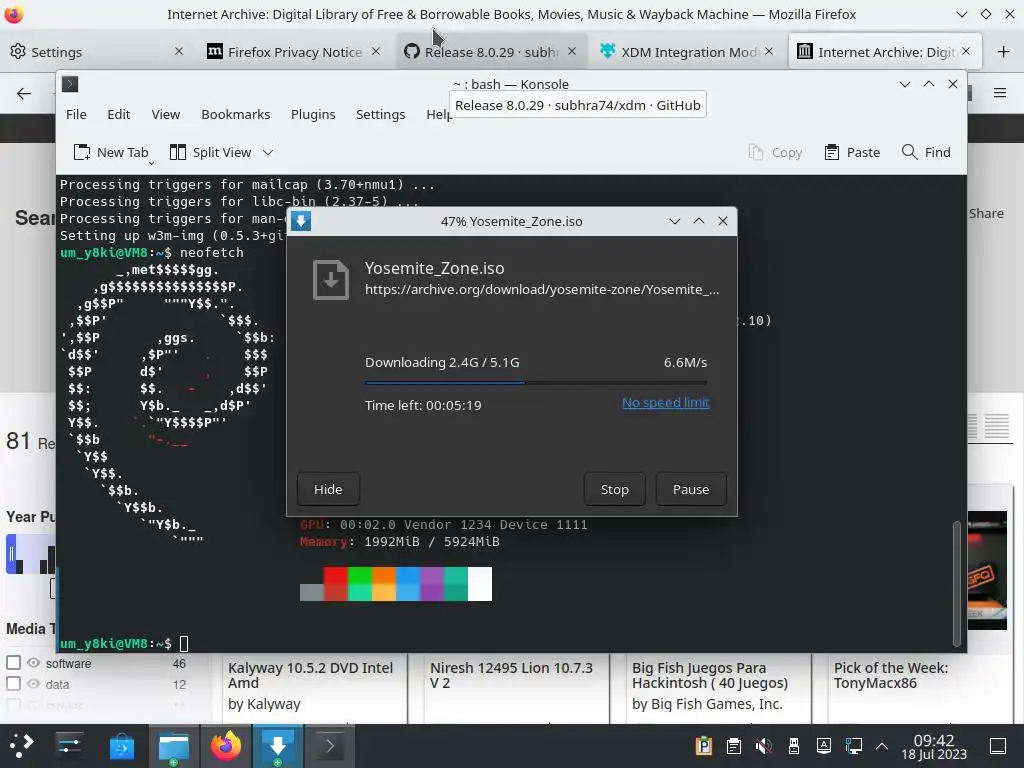Viewport: 1024px width, 768px height.
Task: Click the XDM download icon in dialog title bar
Action: click(301, 221)
